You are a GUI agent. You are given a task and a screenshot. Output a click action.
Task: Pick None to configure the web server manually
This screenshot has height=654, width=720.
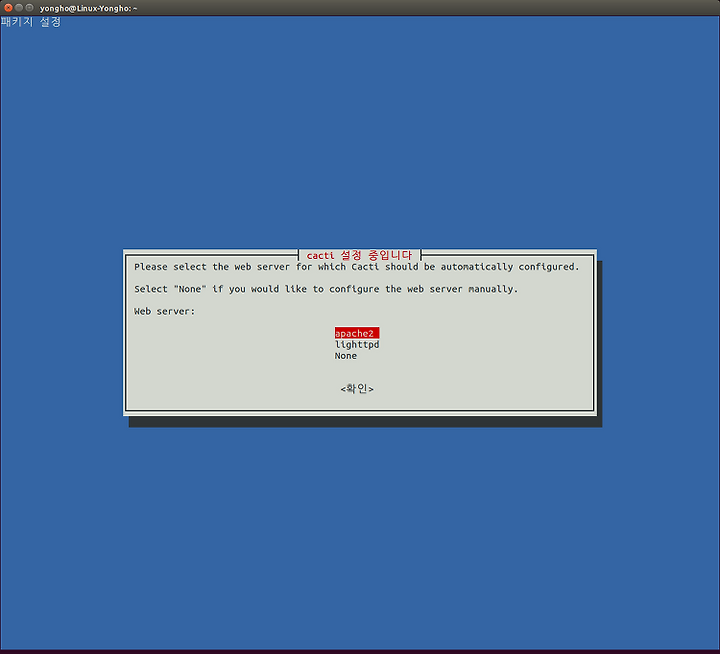tap(346, 356)
